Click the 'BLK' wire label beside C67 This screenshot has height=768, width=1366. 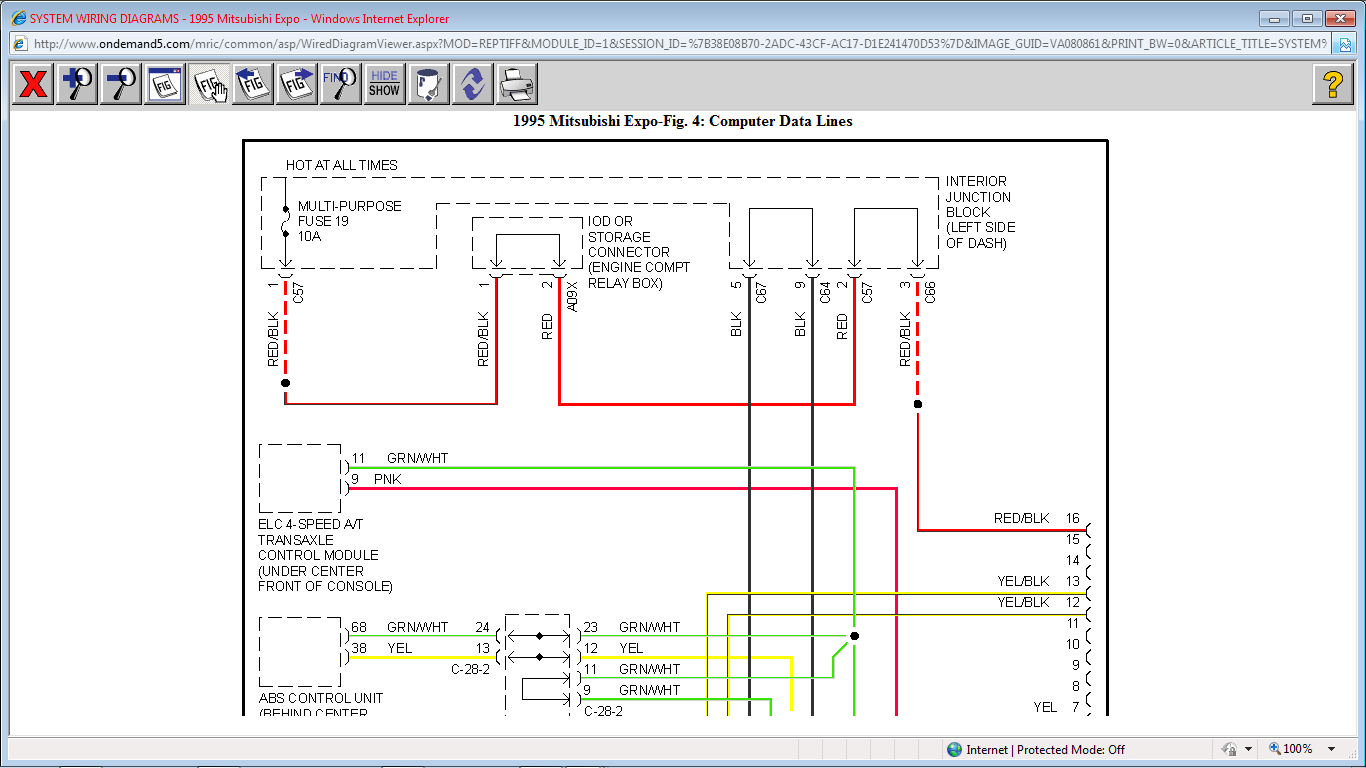click(x=737, y=324)
